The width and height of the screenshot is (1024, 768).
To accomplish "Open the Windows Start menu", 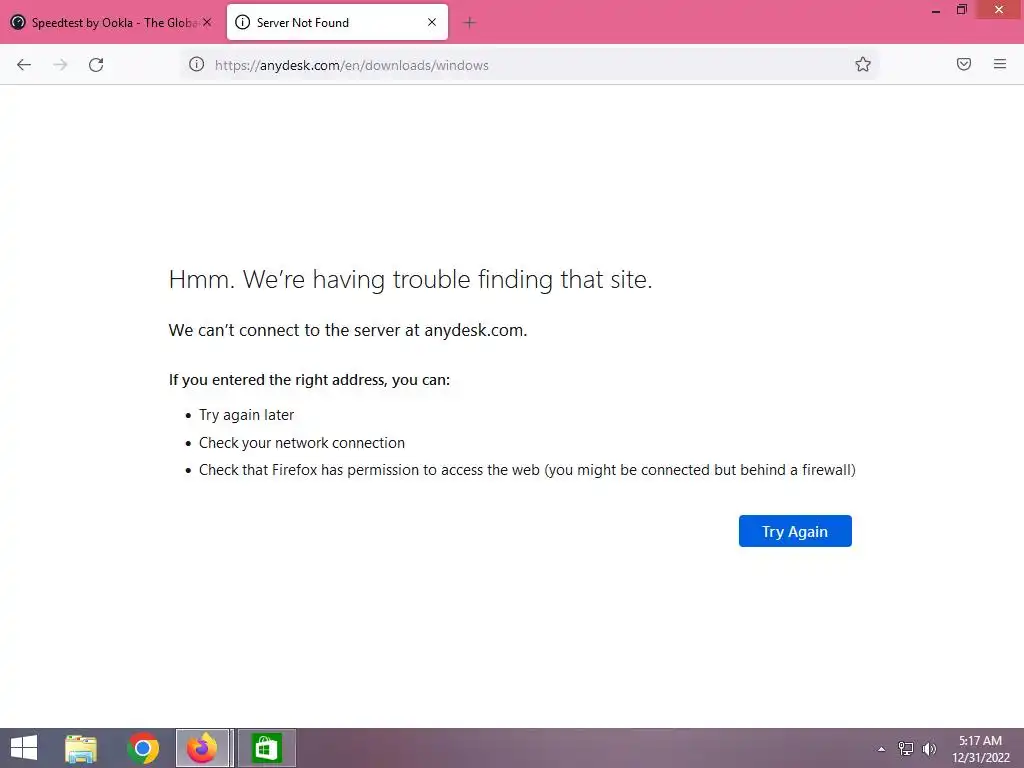I will point(24,748).
